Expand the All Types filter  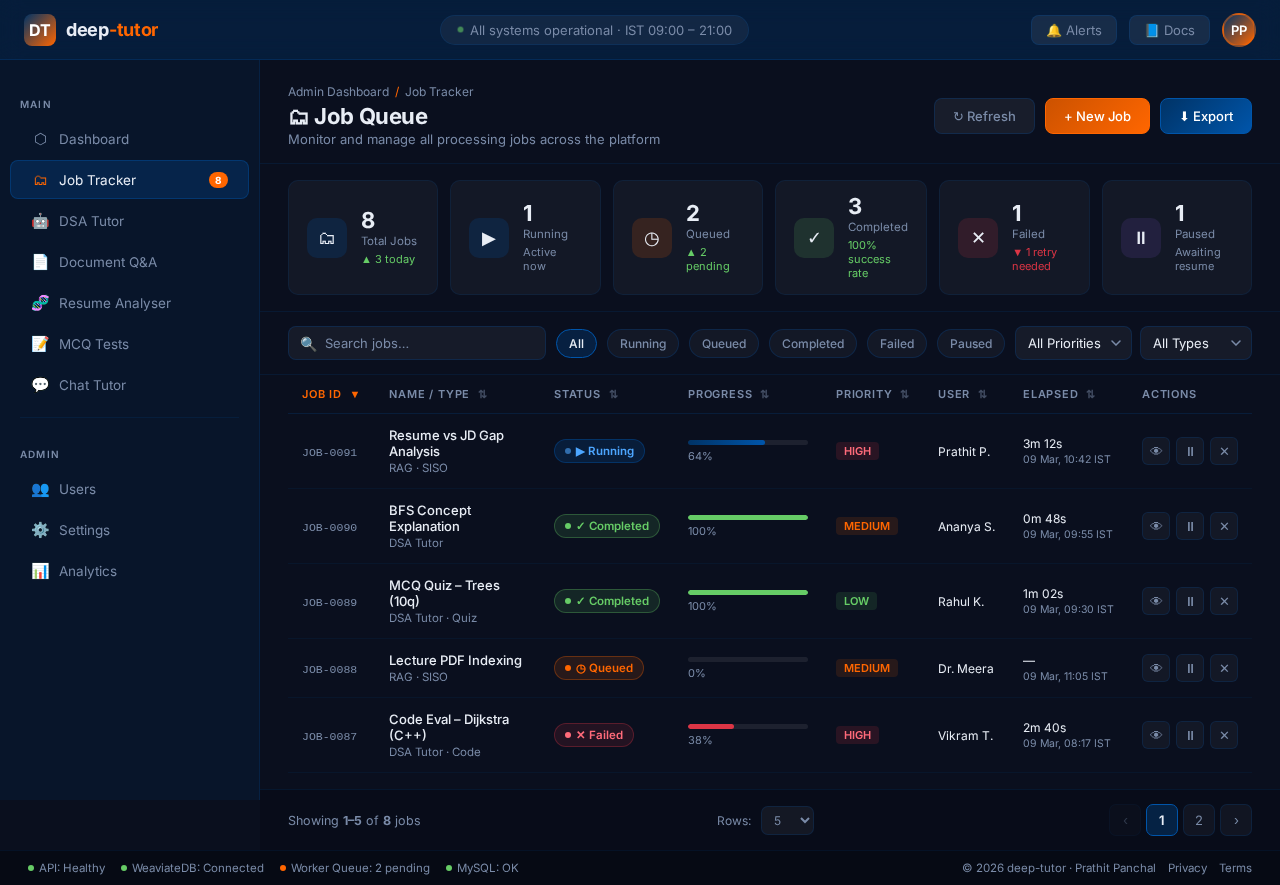pyautogui.click(x=1195, y=343)
